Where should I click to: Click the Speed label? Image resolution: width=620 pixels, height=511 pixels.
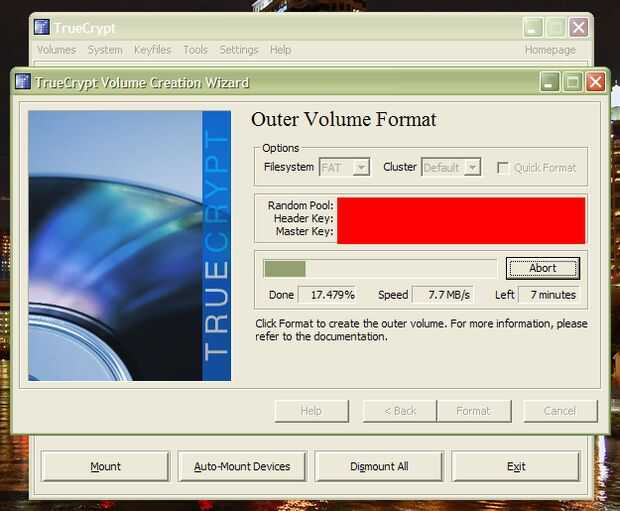pyautogui.click(x=393, y=295)
